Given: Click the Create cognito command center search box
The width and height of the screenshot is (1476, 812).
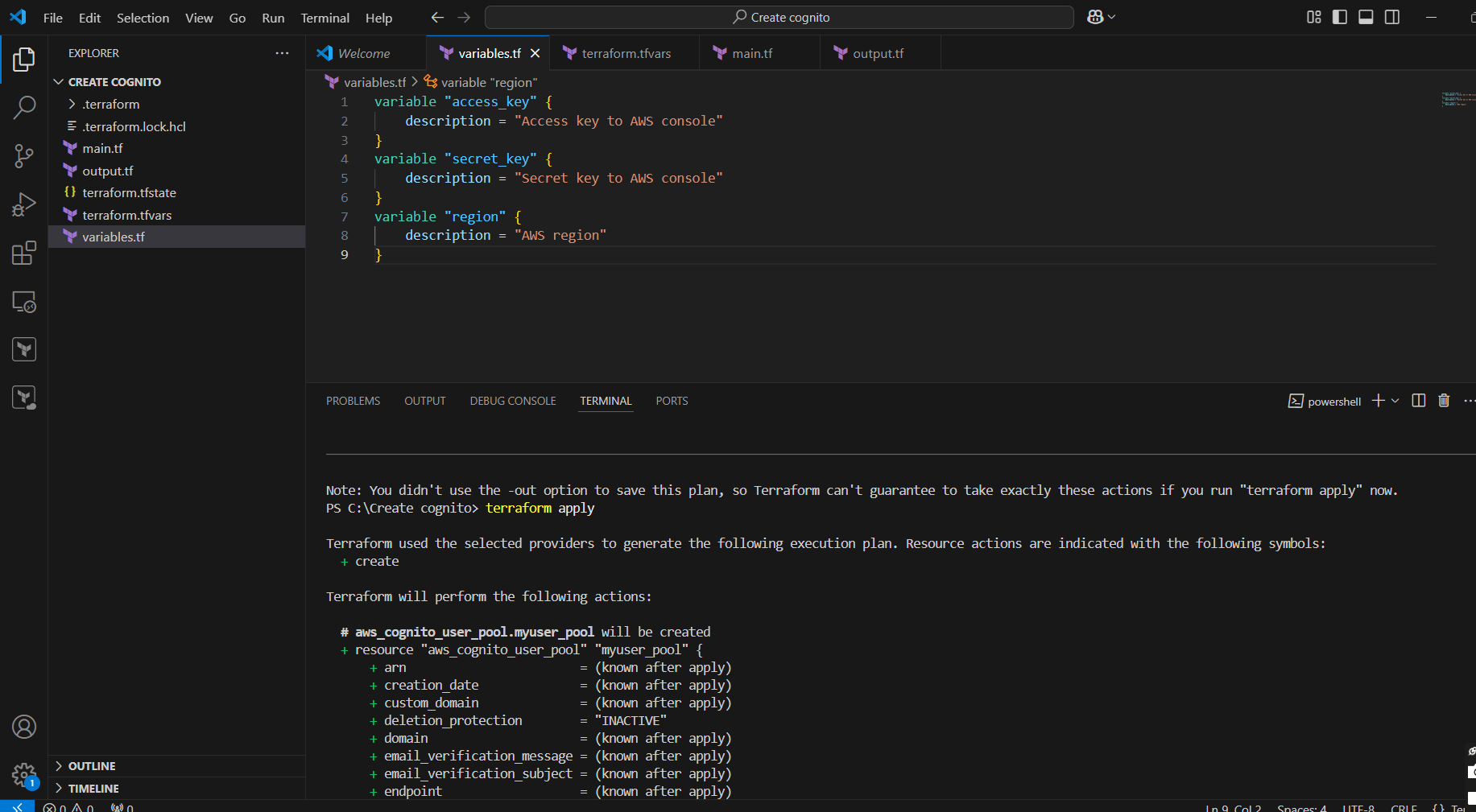Looking at the screenshot, I should pyautogui.click(x=779, y=17).
